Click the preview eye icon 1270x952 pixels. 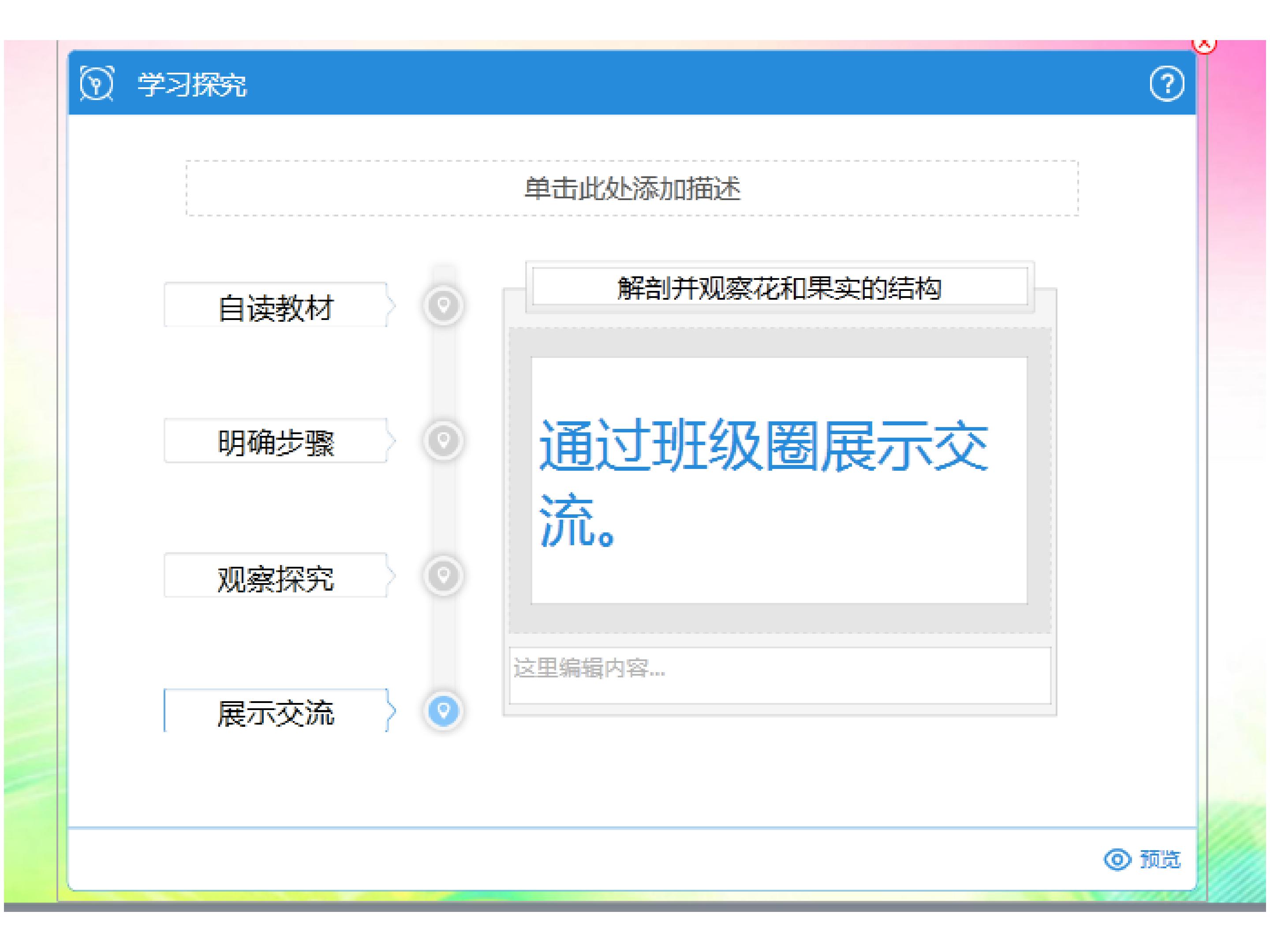[x=1117, y=859]
